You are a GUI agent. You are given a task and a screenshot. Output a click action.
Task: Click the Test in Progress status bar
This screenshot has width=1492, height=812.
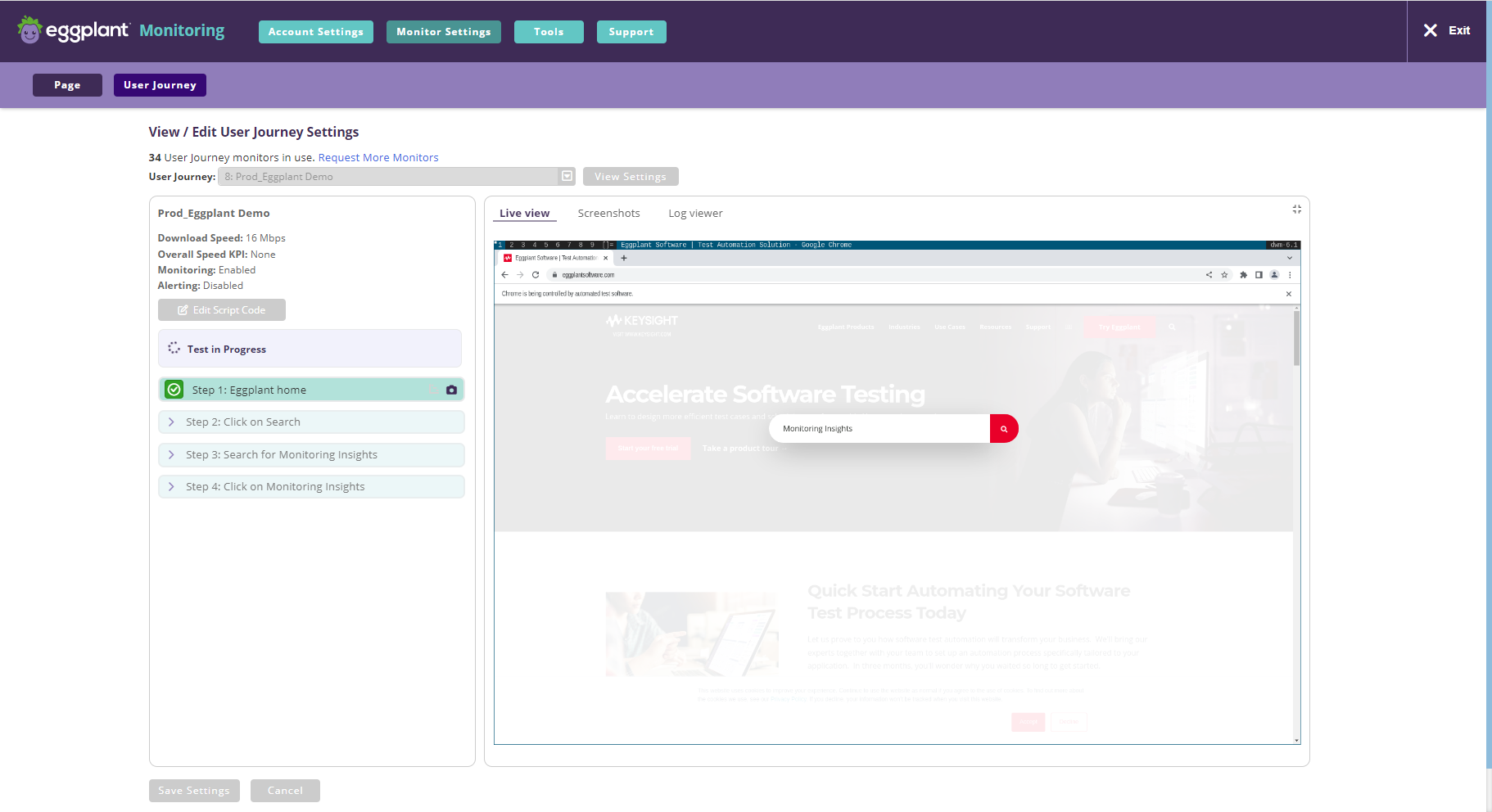tap(310, 349)
